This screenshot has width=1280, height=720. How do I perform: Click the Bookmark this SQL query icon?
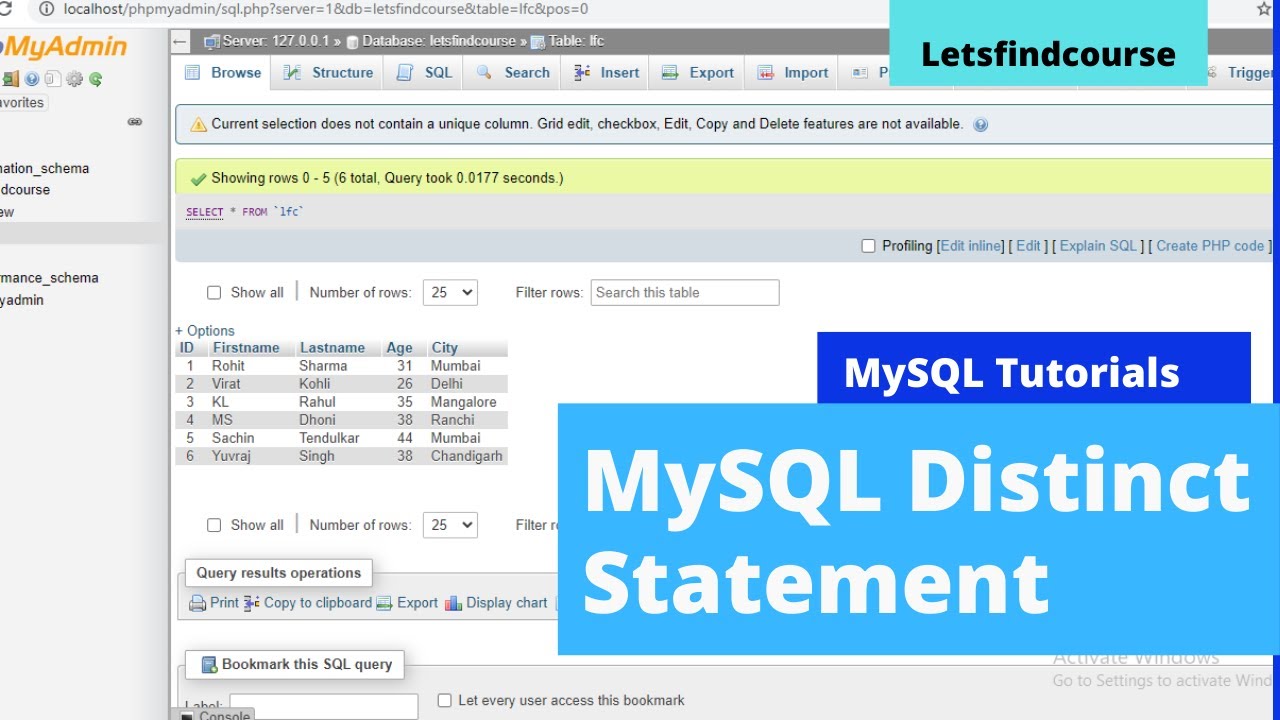(x=209, y=664)
